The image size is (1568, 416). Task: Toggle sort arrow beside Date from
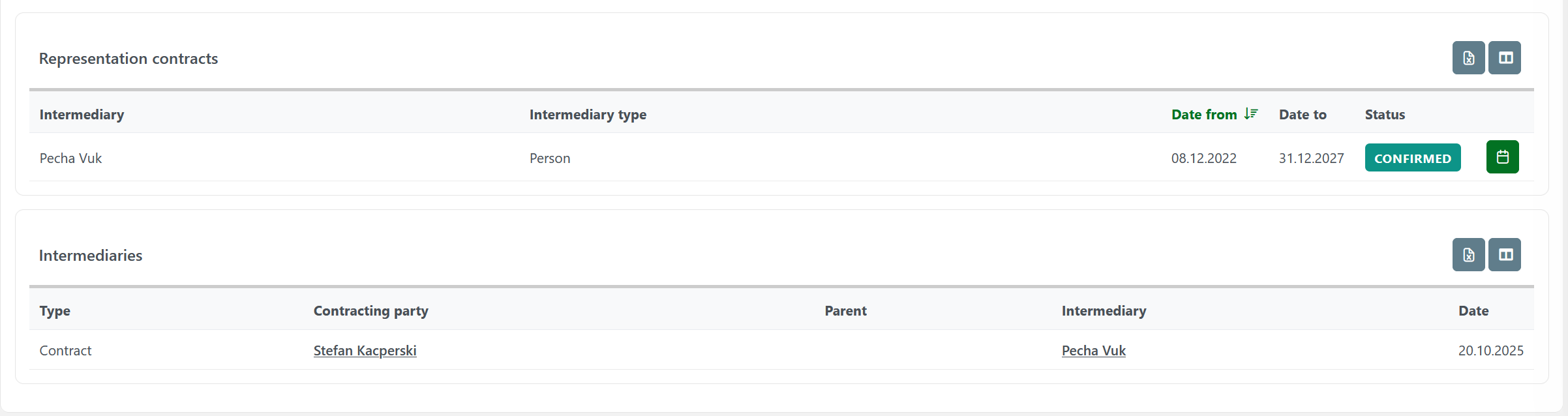pyautogui.click(x=1250, y=114)
